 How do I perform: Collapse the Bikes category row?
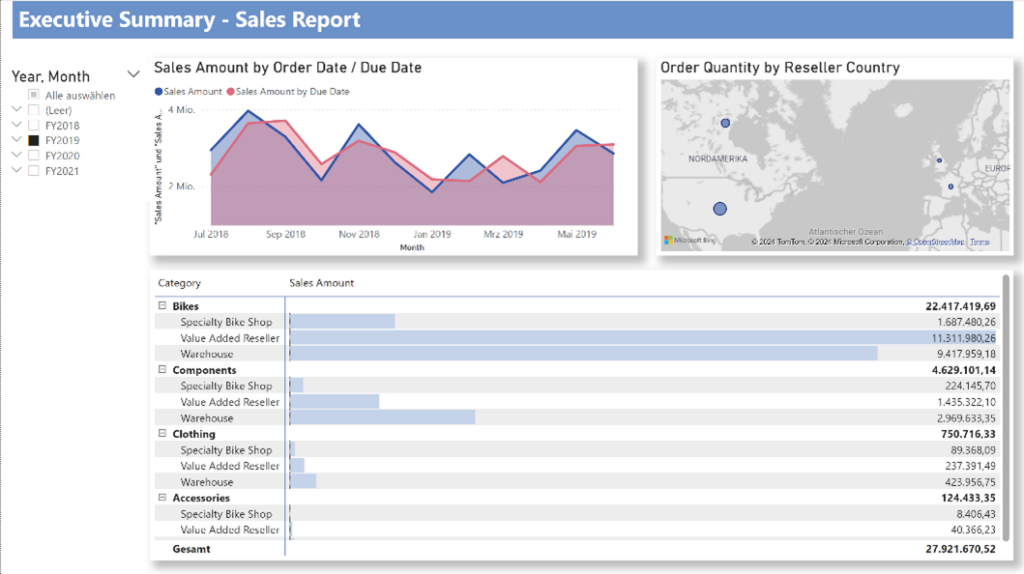coord(162,305)
